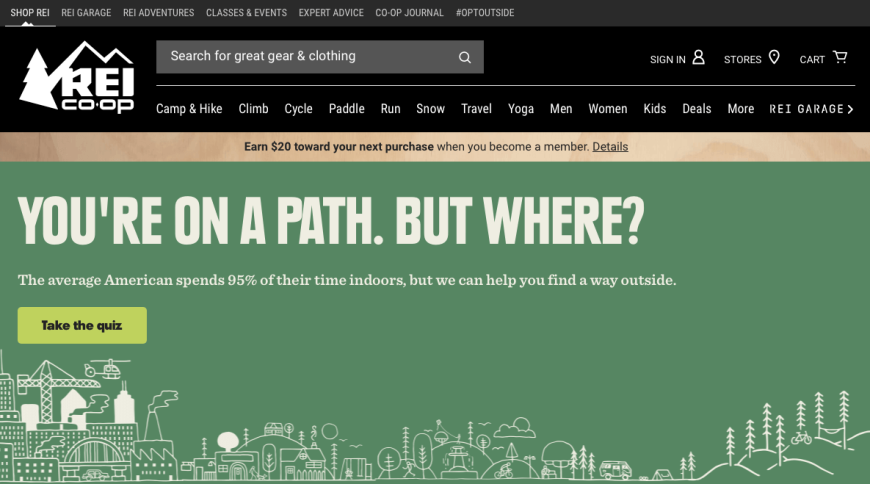Click the Take the quiz button

point(82,325)
